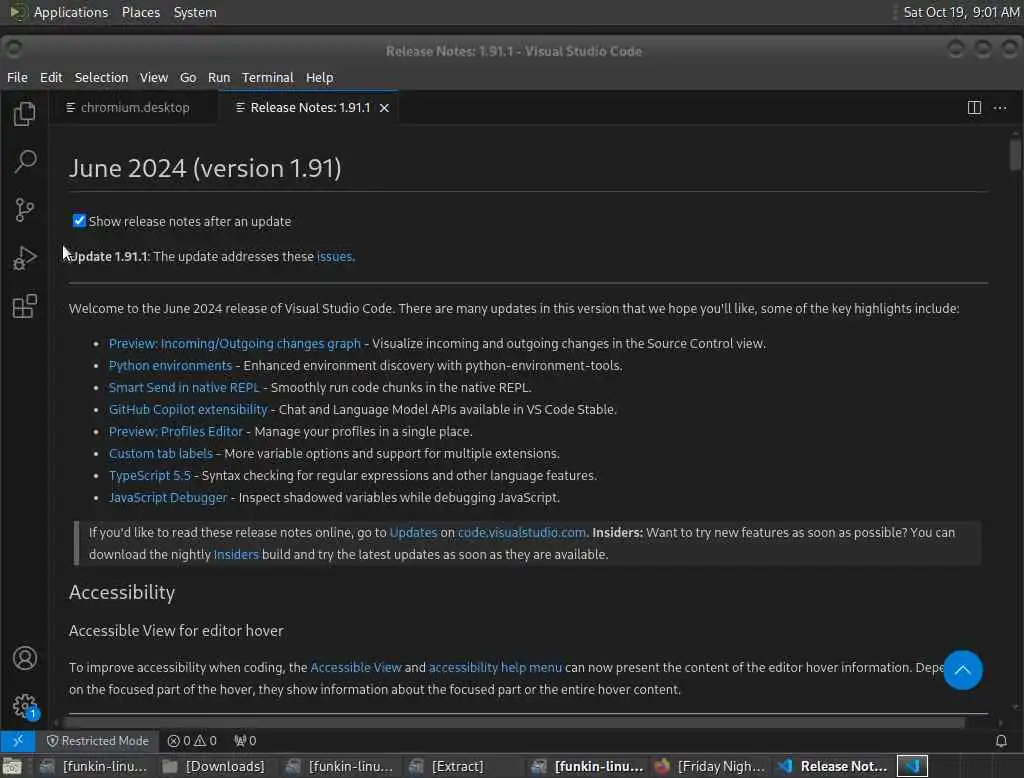The image size is (1024, 778).
Task: Switch to the Downloads taskbar window
Action: 214,766
